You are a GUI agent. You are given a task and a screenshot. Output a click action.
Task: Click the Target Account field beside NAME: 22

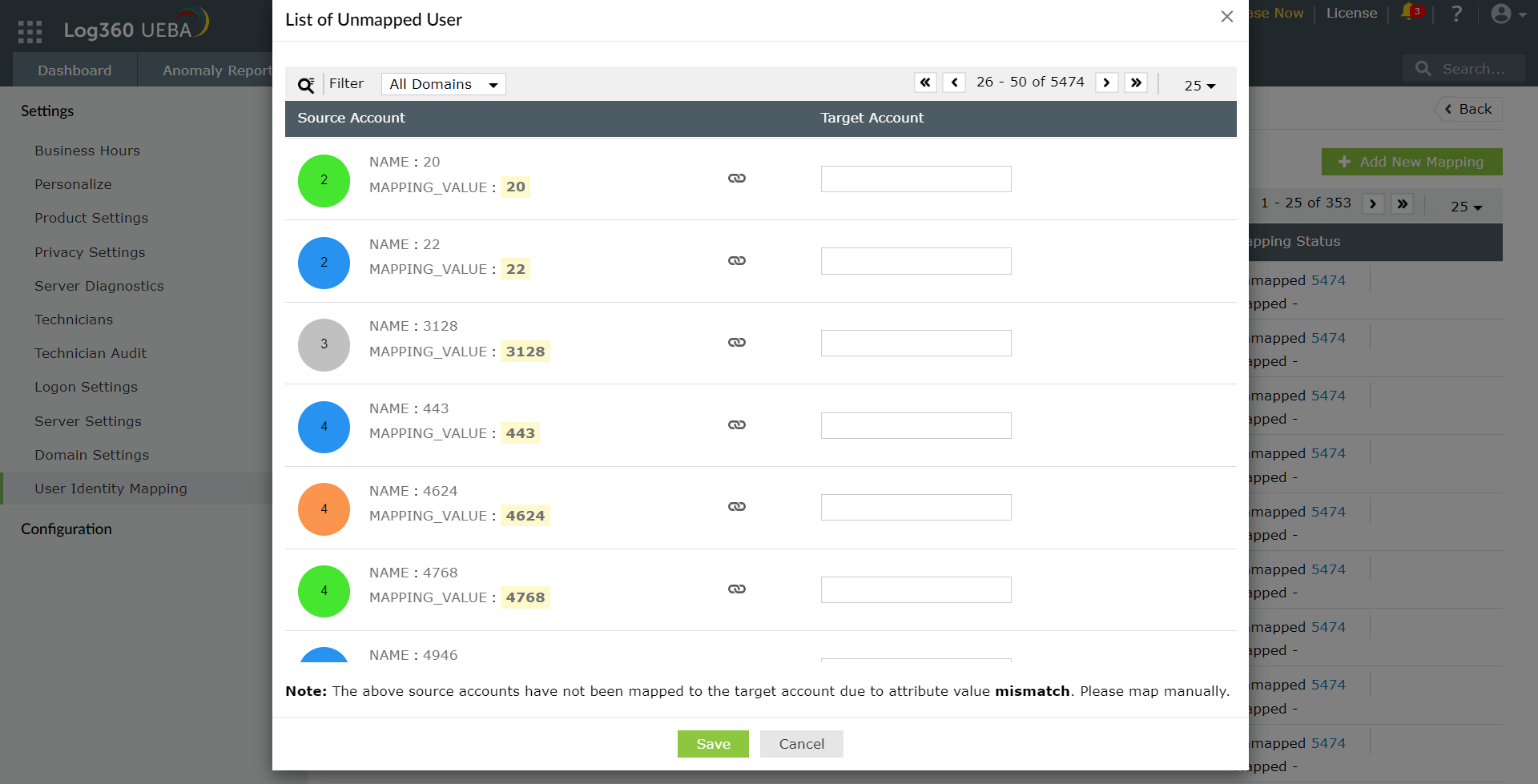click(916, 260)
